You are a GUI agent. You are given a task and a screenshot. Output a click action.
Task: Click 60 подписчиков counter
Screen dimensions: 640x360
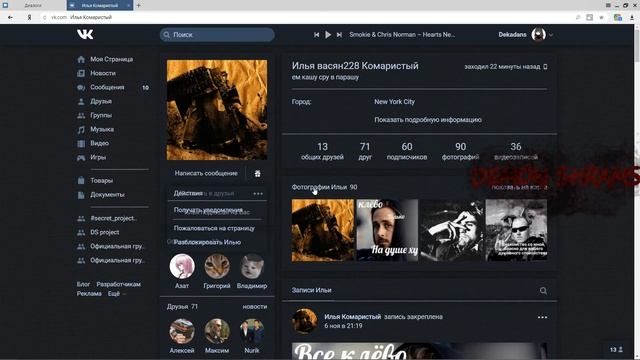coord(407,151)
